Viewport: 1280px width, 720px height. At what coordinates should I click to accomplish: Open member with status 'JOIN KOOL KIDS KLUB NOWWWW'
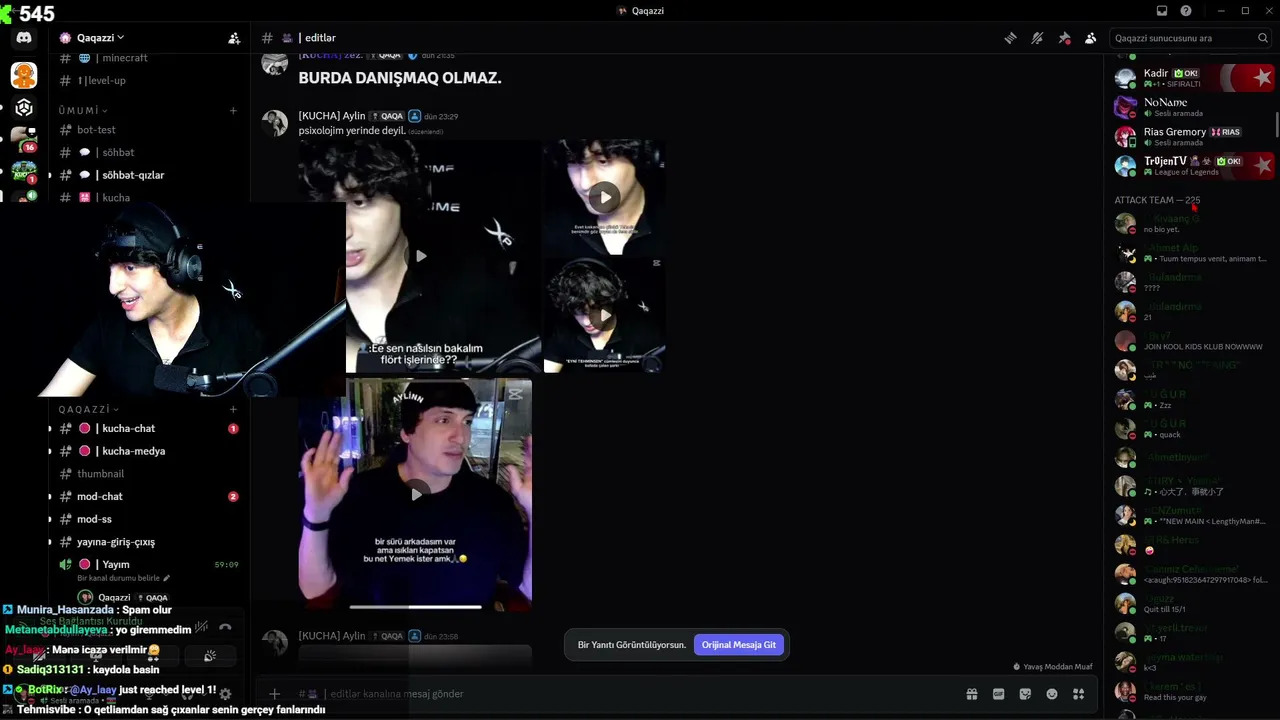point(1193,340)
